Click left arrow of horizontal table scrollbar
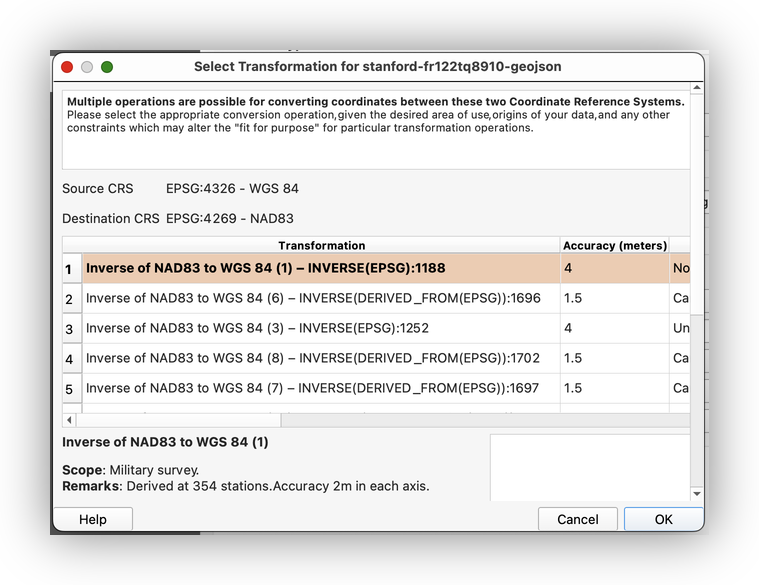759x585 pixels. pos(69,420)
